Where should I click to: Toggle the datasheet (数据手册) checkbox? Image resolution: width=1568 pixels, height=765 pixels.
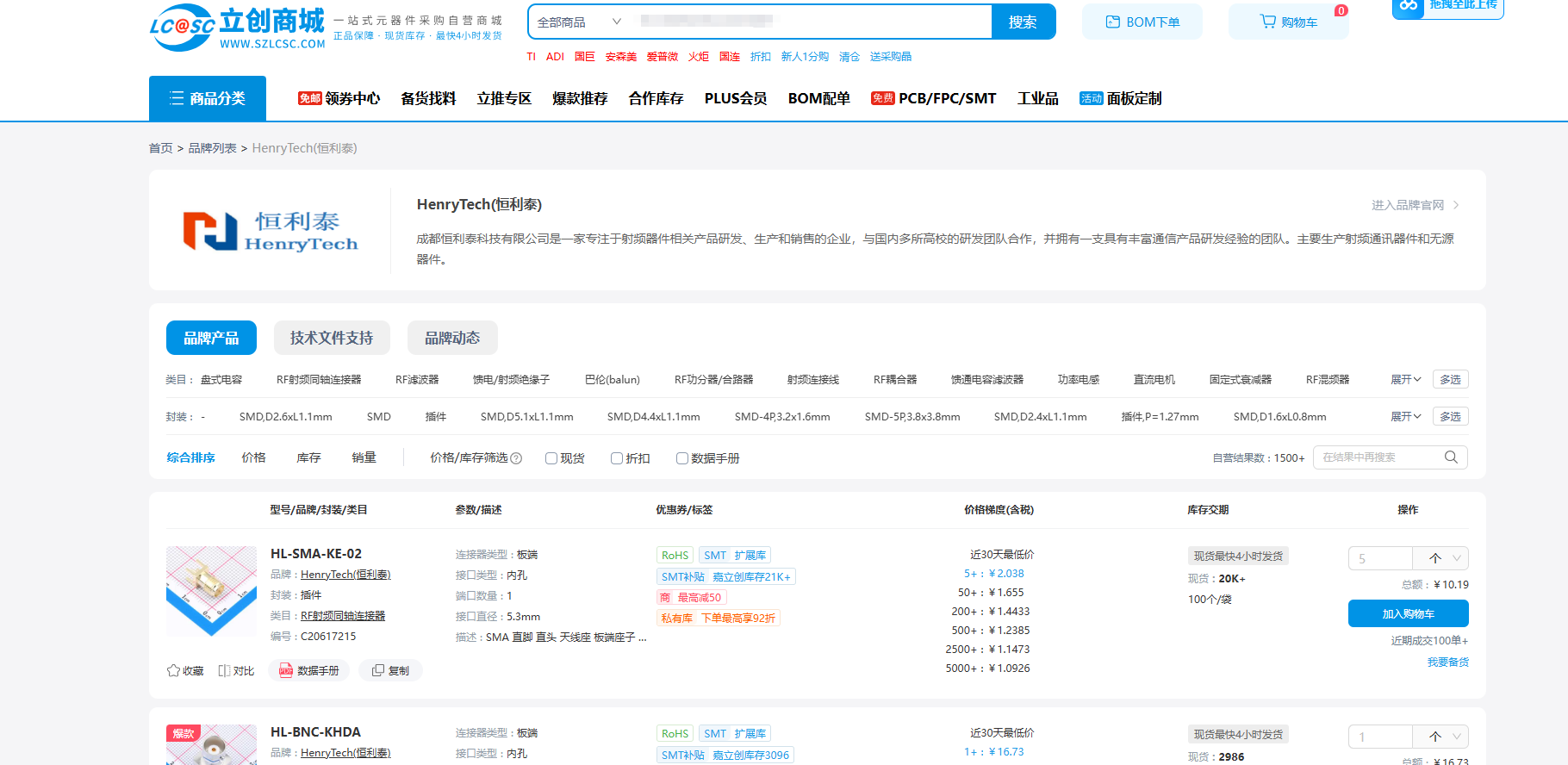click(x=682, y=458)
